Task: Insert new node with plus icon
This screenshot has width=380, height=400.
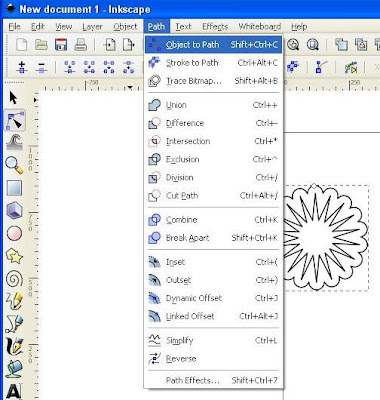Action: (22, 67)
